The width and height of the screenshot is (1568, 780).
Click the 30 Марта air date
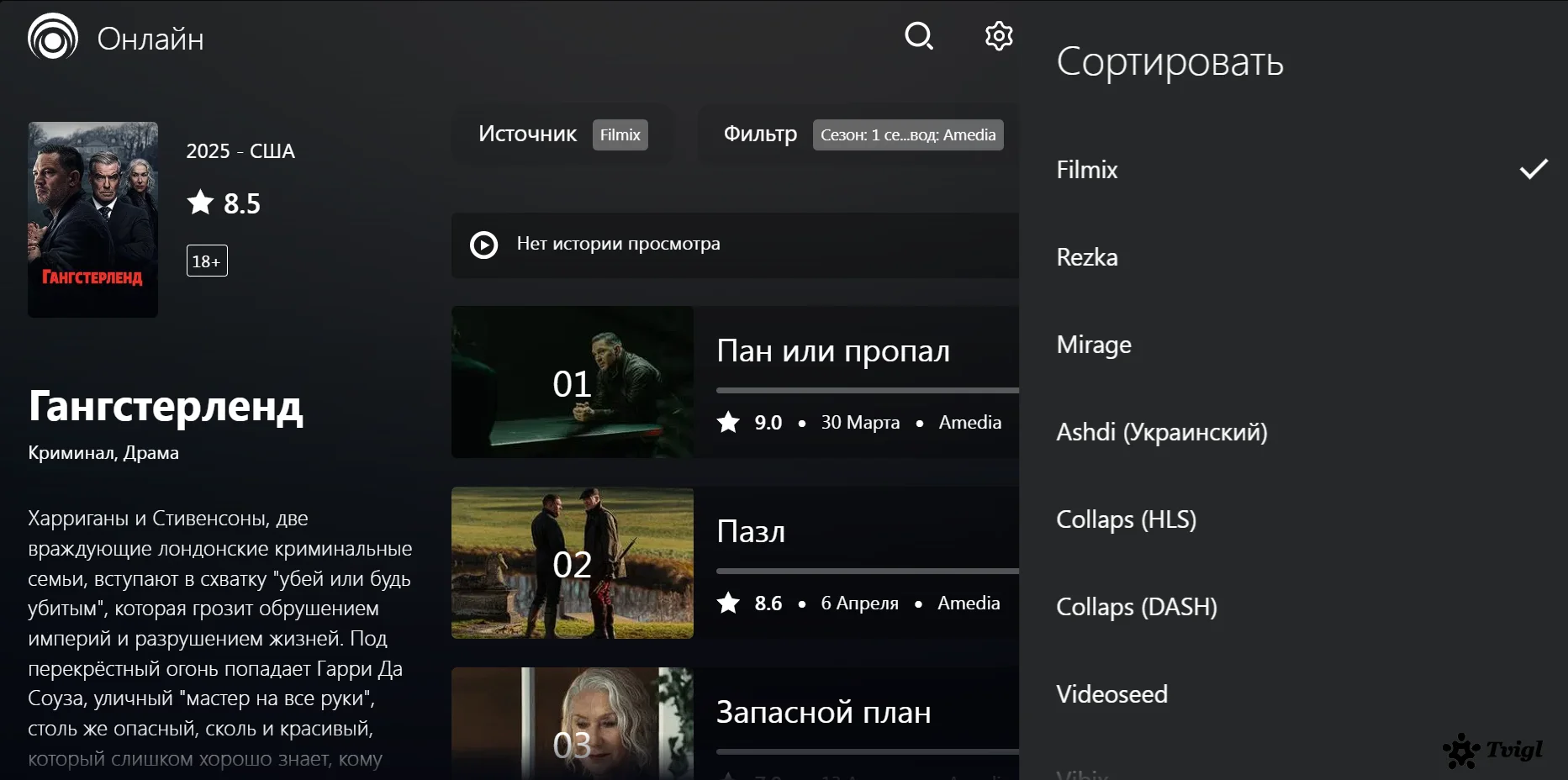click(x=860, y=422)
